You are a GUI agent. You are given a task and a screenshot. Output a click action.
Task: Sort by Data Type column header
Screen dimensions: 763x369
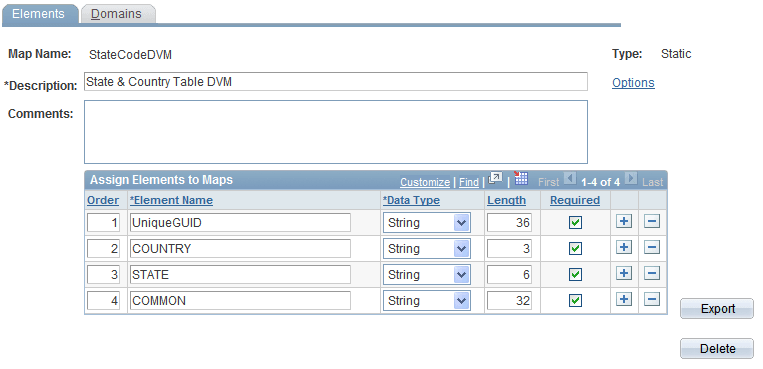(x=412, y=200)
